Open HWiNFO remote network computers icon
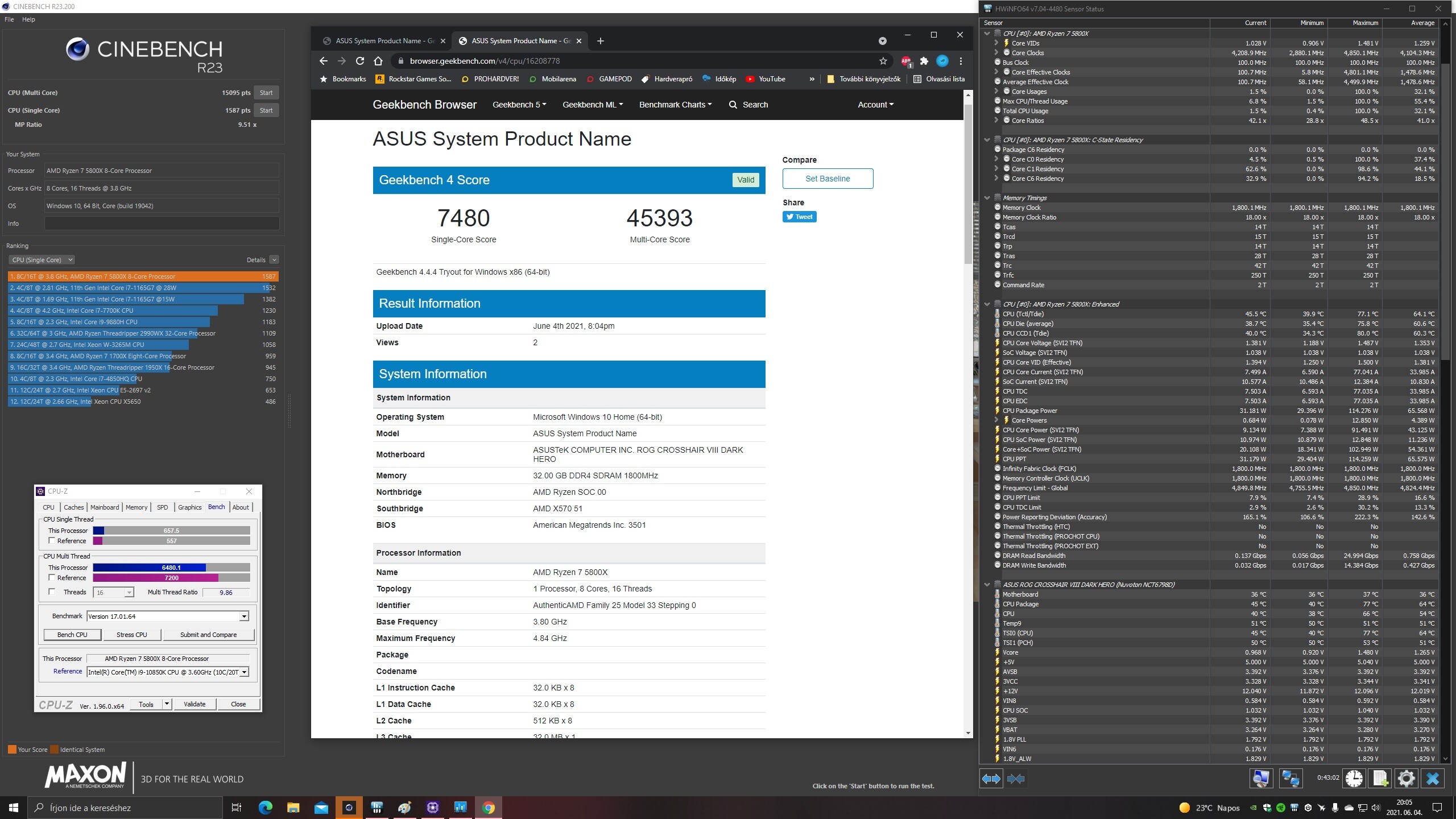This screenshot has height=819, width=1456. (x=1290, y=778)
